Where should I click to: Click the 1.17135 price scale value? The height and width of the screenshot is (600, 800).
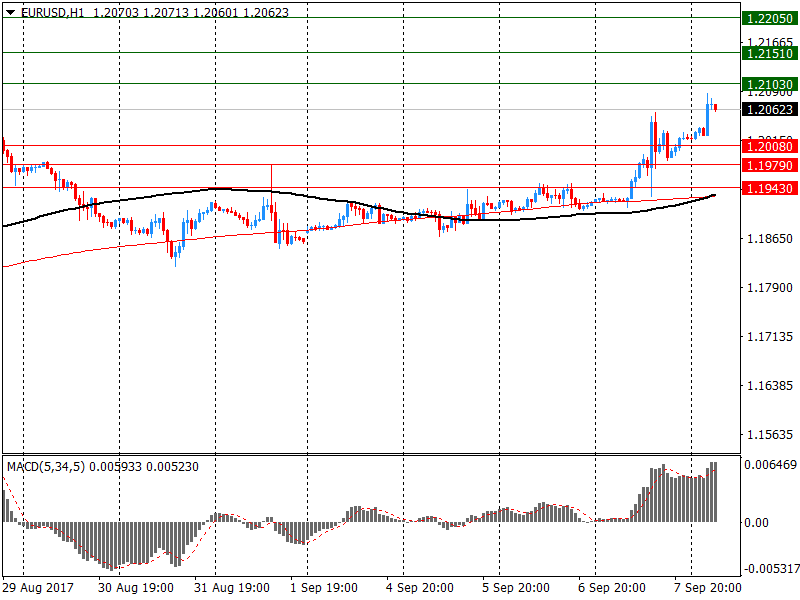[770, 337]
